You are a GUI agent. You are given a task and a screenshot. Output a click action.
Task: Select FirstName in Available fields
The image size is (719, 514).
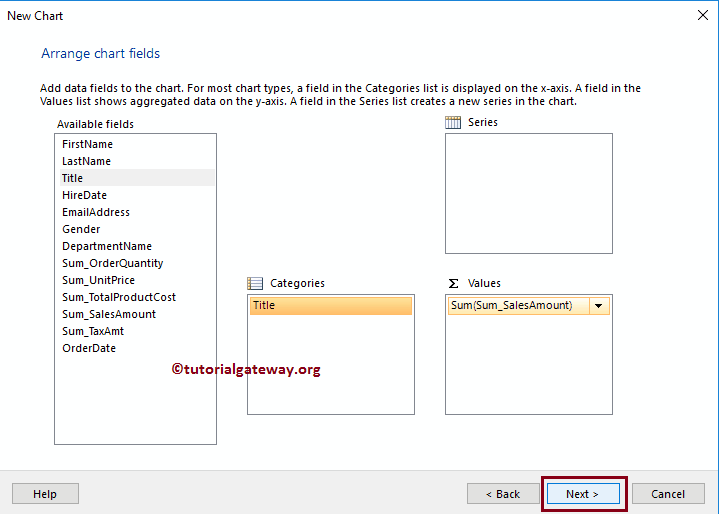pos(87,144)
